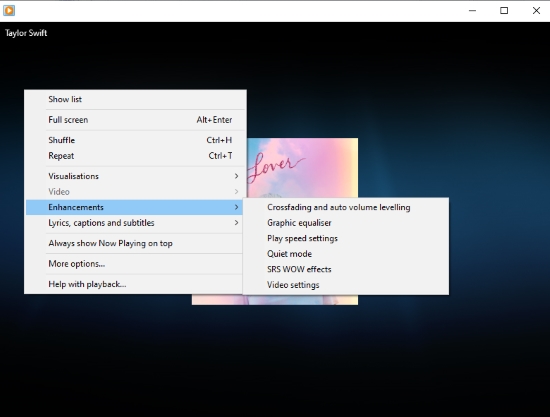Click the Lover album art thumbnail

click(x=302, y=168)
